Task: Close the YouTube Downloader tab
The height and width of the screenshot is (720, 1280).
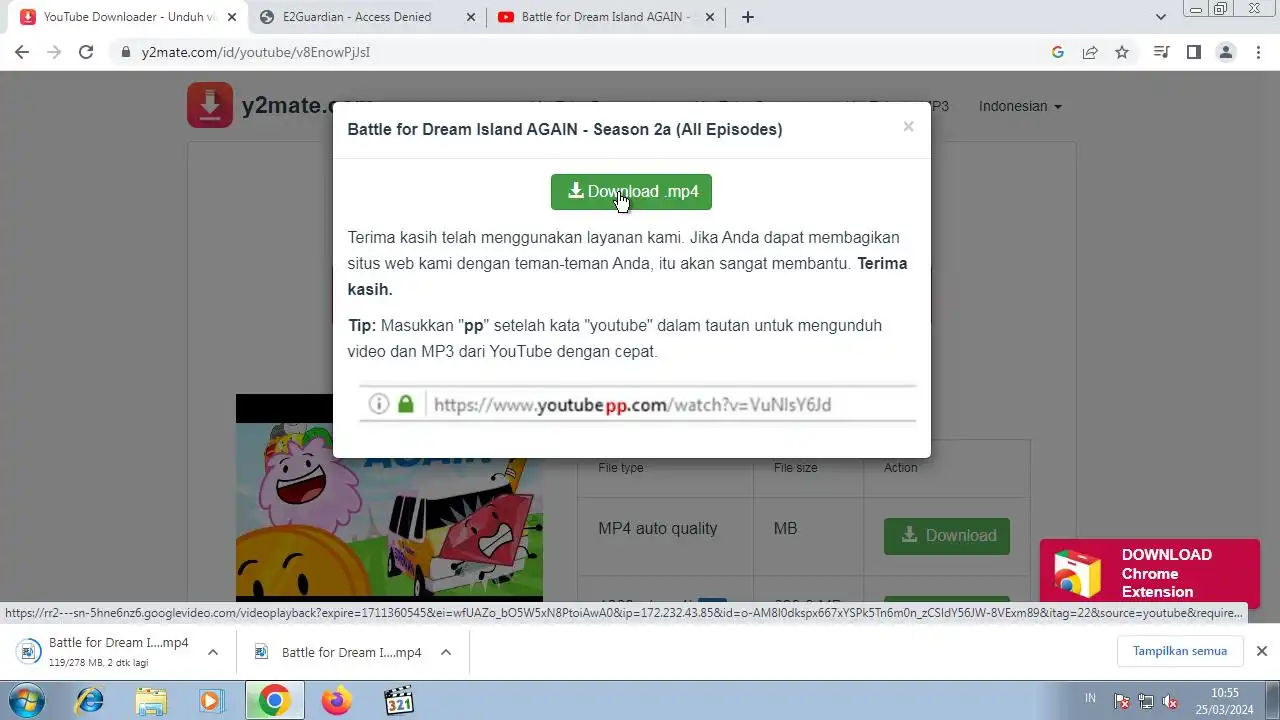Action: 232,17
